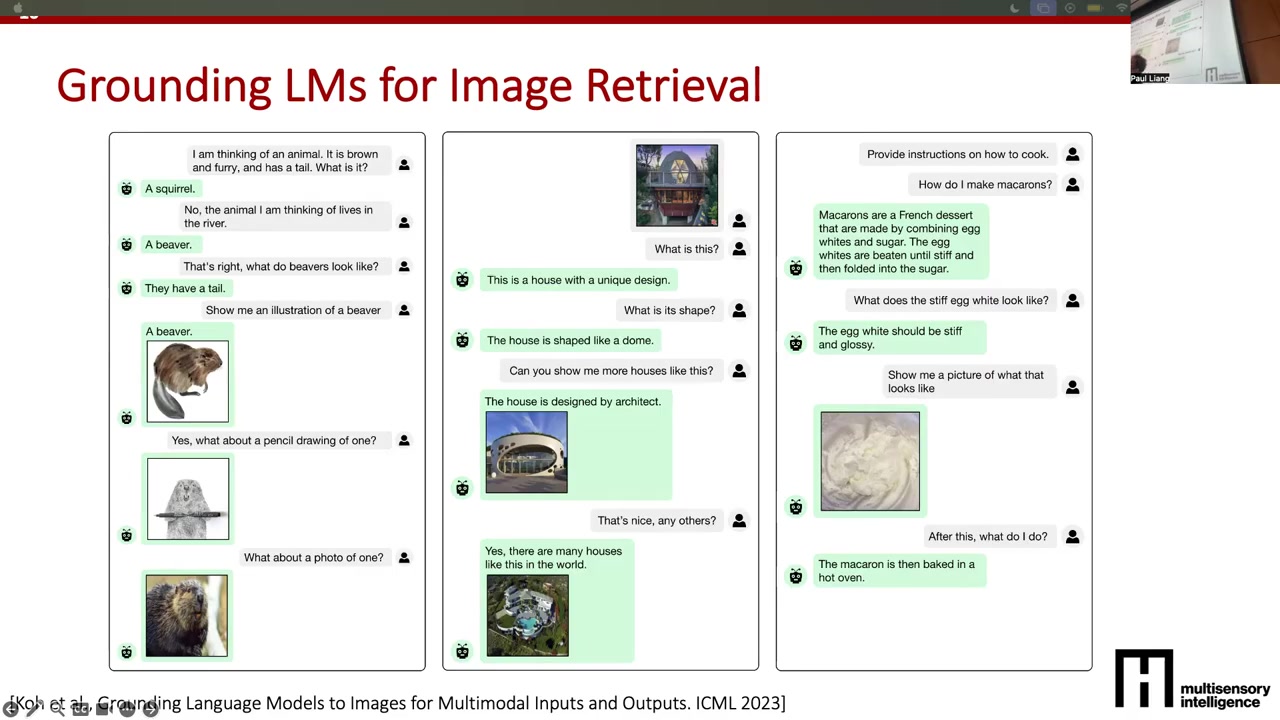
Task: Open the Now Playing menu bar control
Action: pyautogui.click(x=1070, y=8)
